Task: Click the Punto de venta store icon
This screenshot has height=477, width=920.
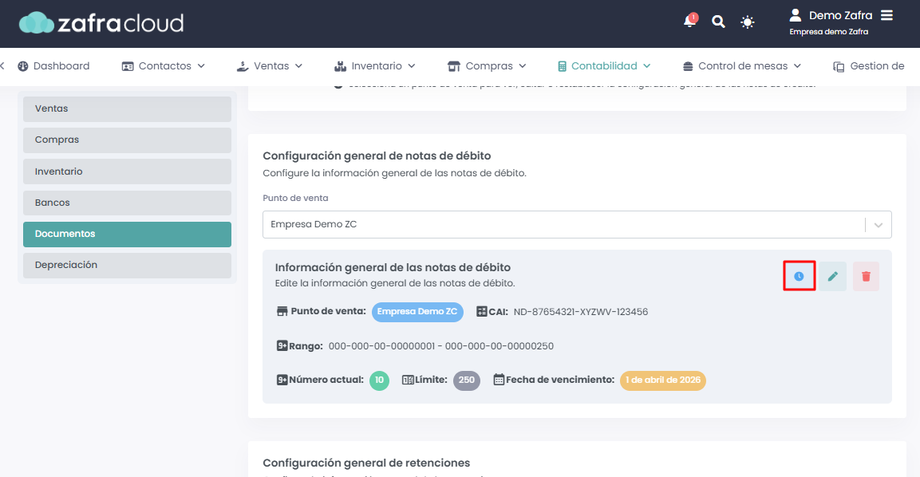Action: [x=282, y=311]
